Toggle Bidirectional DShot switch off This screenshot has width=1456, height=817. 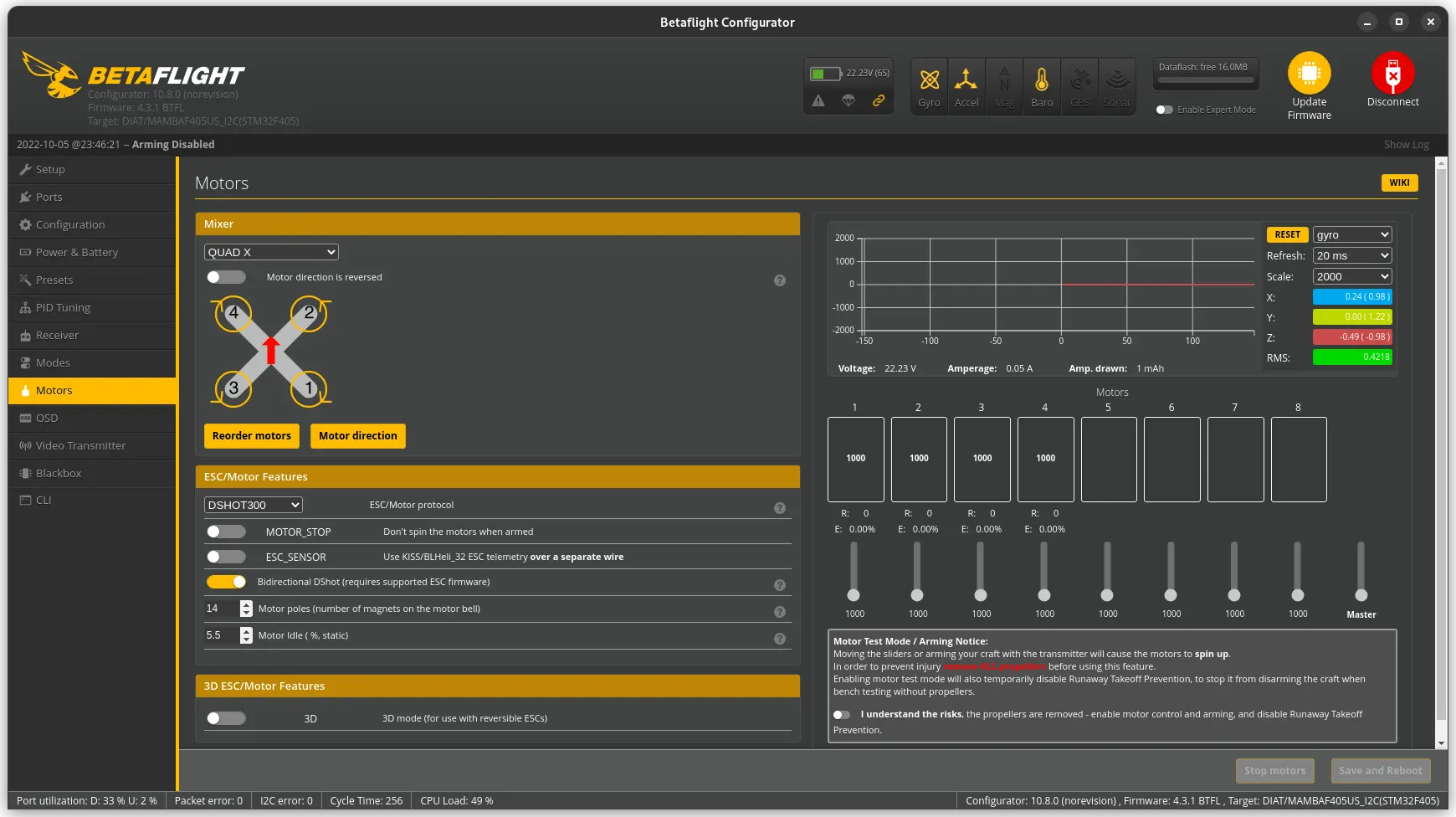[226, 582]
